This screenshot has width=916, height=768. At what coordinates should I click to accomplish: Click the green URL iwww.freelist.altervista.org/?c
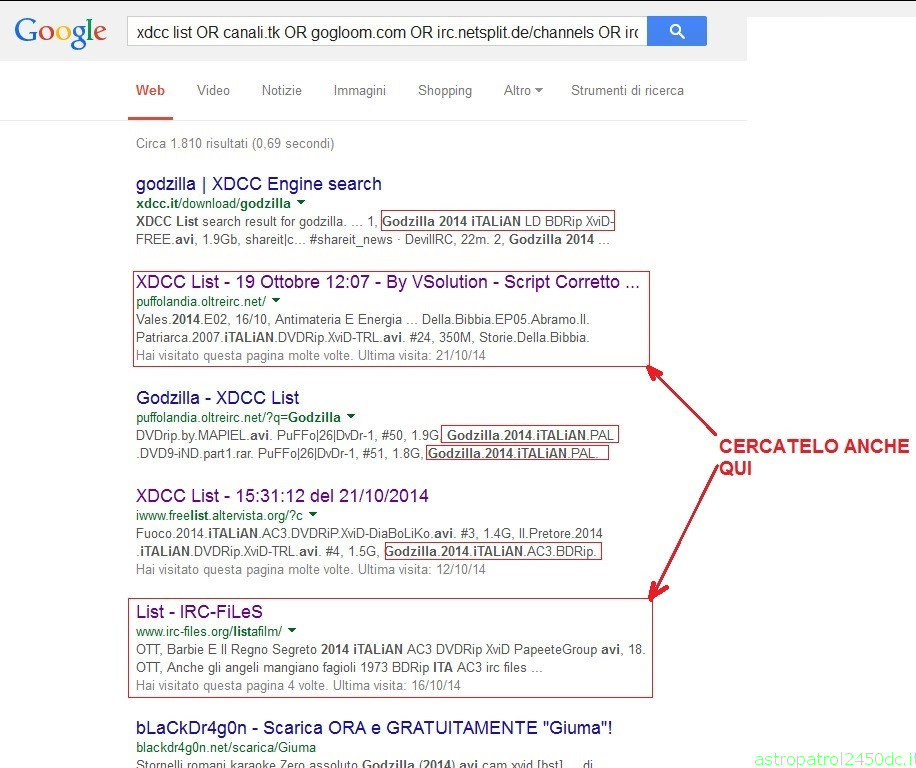[x=220, y=516]
